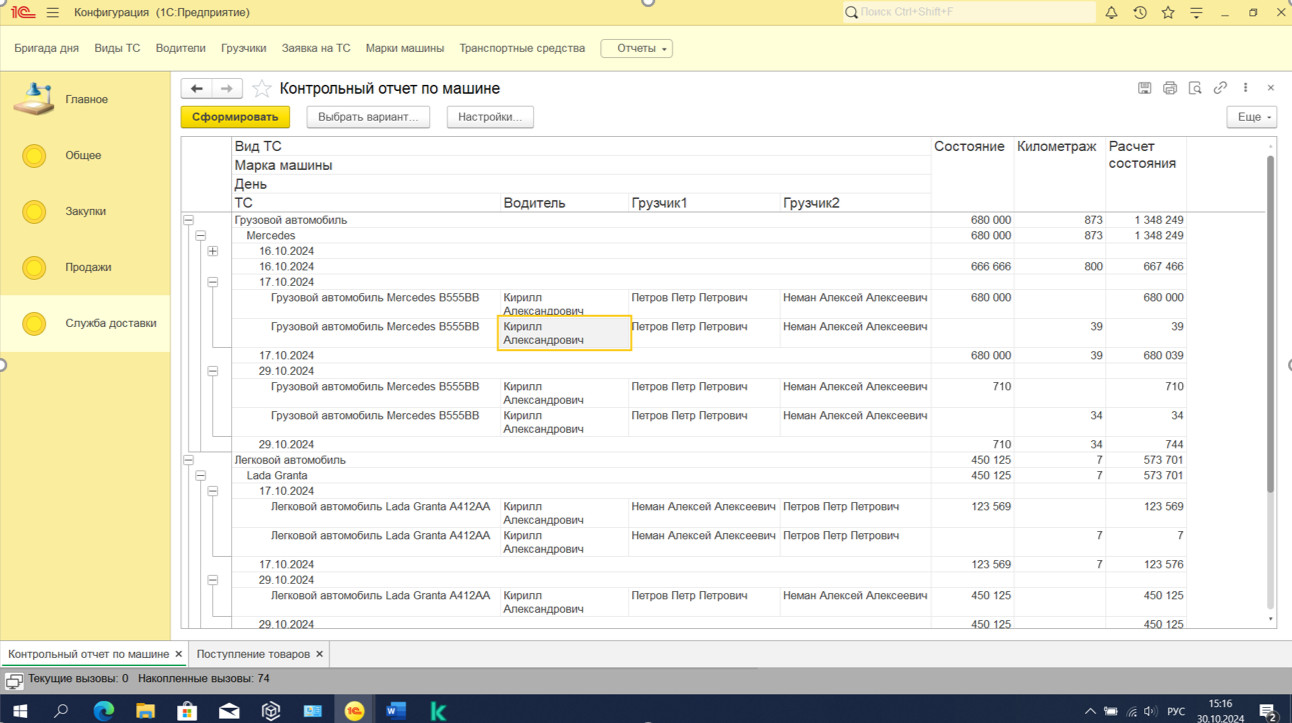The width and height of the screenshot is (1292, 723).
Task: Open the Microsoft Store taskbar icon
Action: point(187,711)
